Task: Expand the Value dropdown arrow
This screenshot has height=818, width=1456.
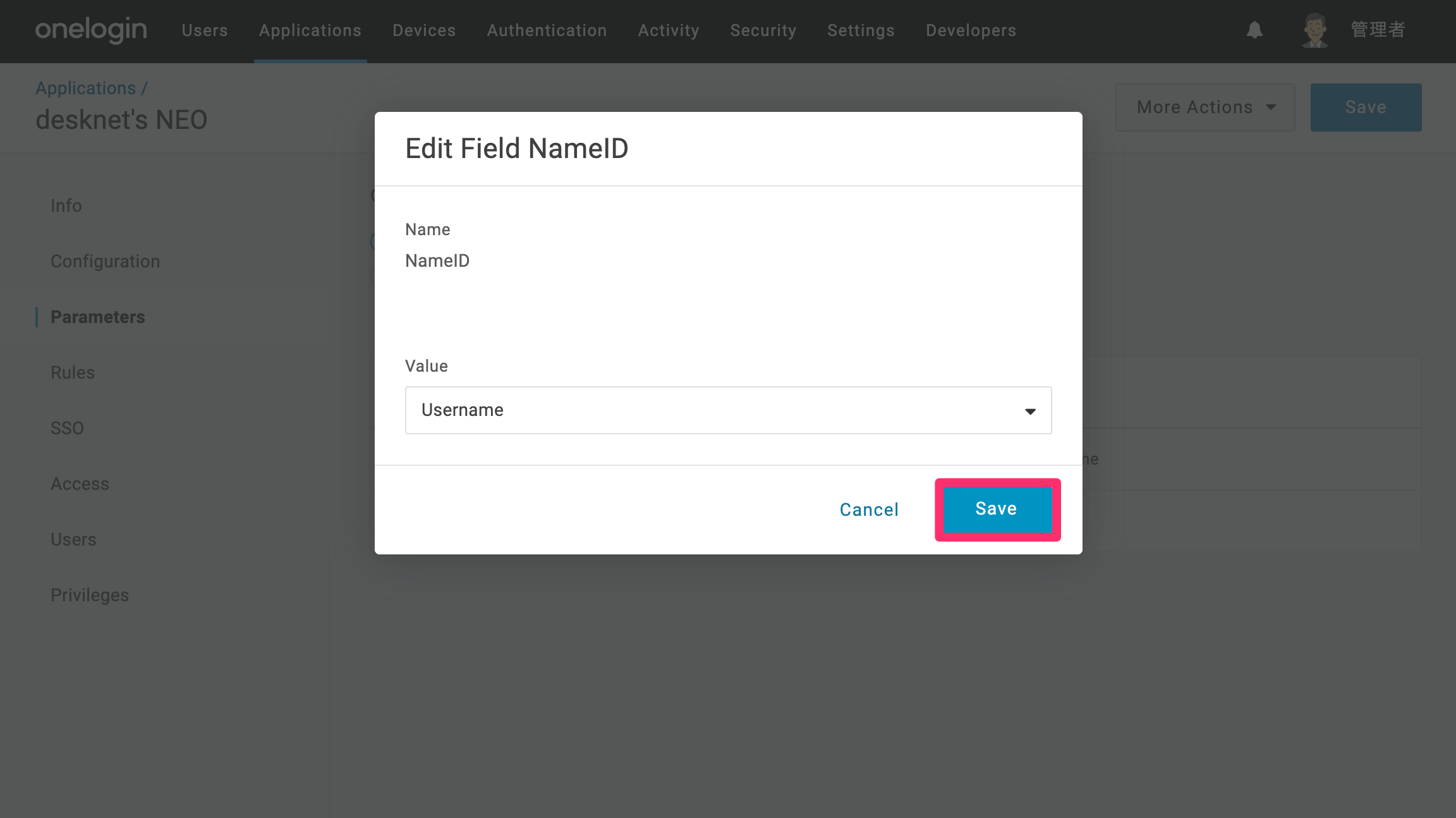Action: click(x=1030, y=411)
